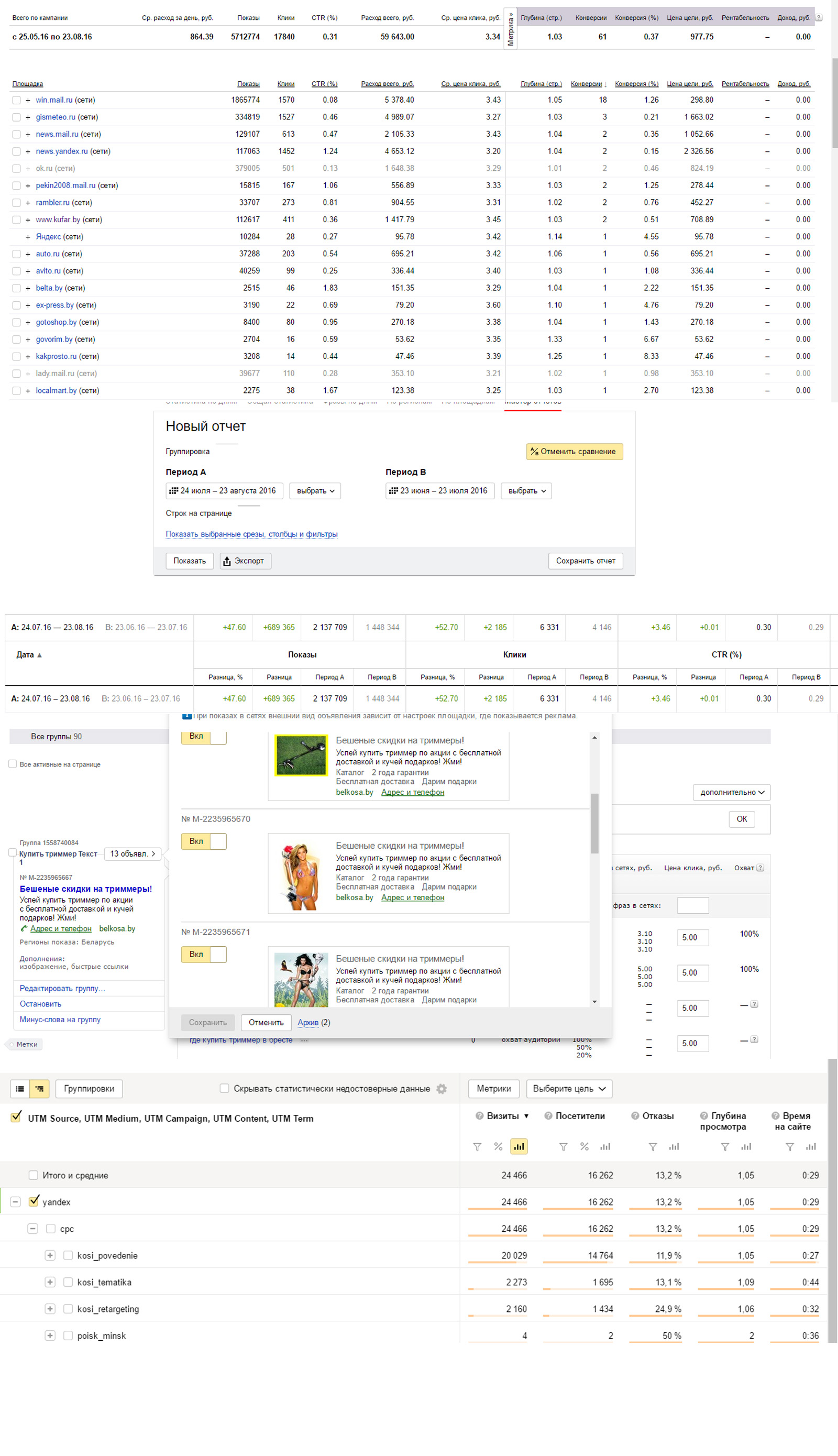Click the ads popup scrollbar thumb
The height and width of the screenshot is (1456, 838).
(594, 823)
